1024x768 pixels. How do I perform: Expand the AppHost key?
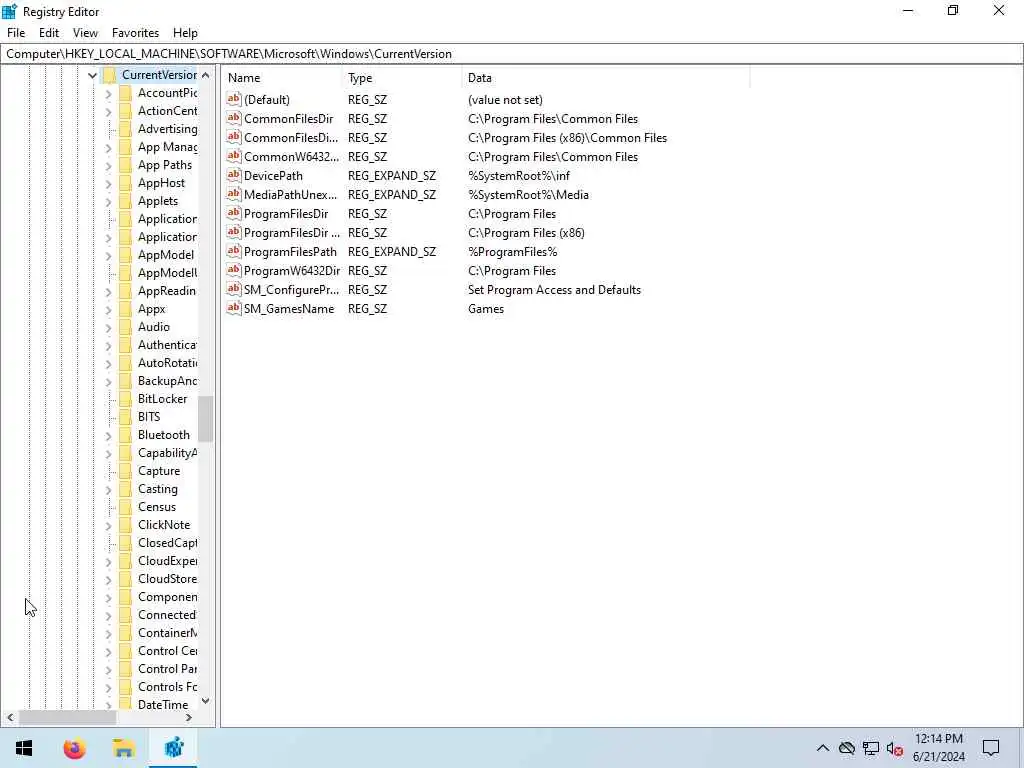coord(108,184)
